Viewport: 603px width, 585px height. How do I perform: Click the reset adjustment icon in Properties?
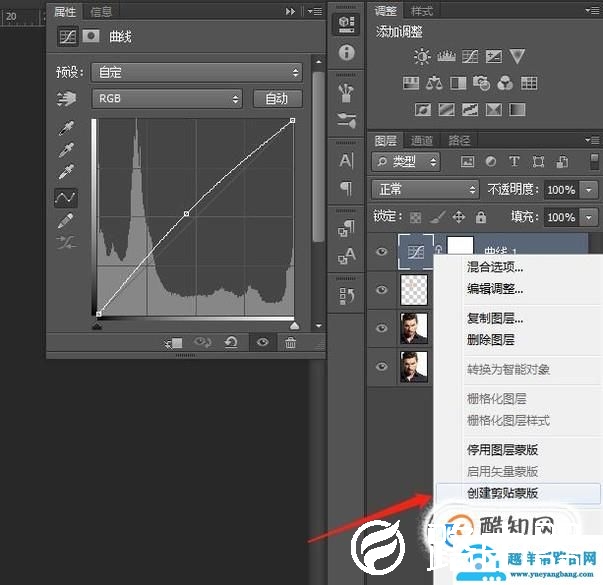tap(231, 343)
